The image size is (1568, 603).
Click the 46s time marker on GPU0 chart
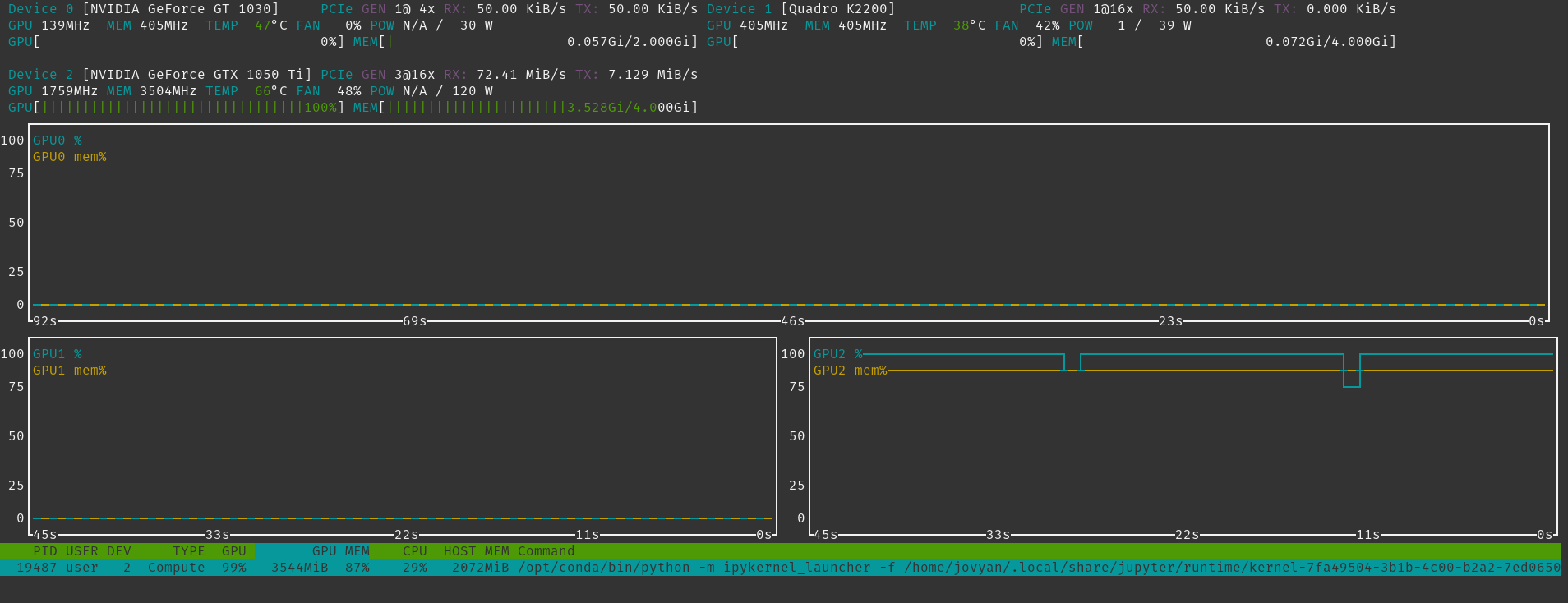tap(793, 321)
